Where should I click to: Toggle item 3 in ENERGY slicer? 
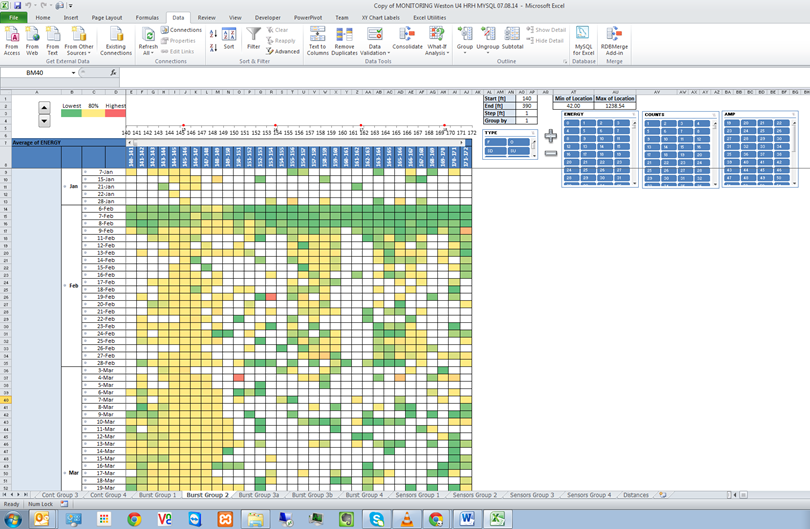(621, 123)
